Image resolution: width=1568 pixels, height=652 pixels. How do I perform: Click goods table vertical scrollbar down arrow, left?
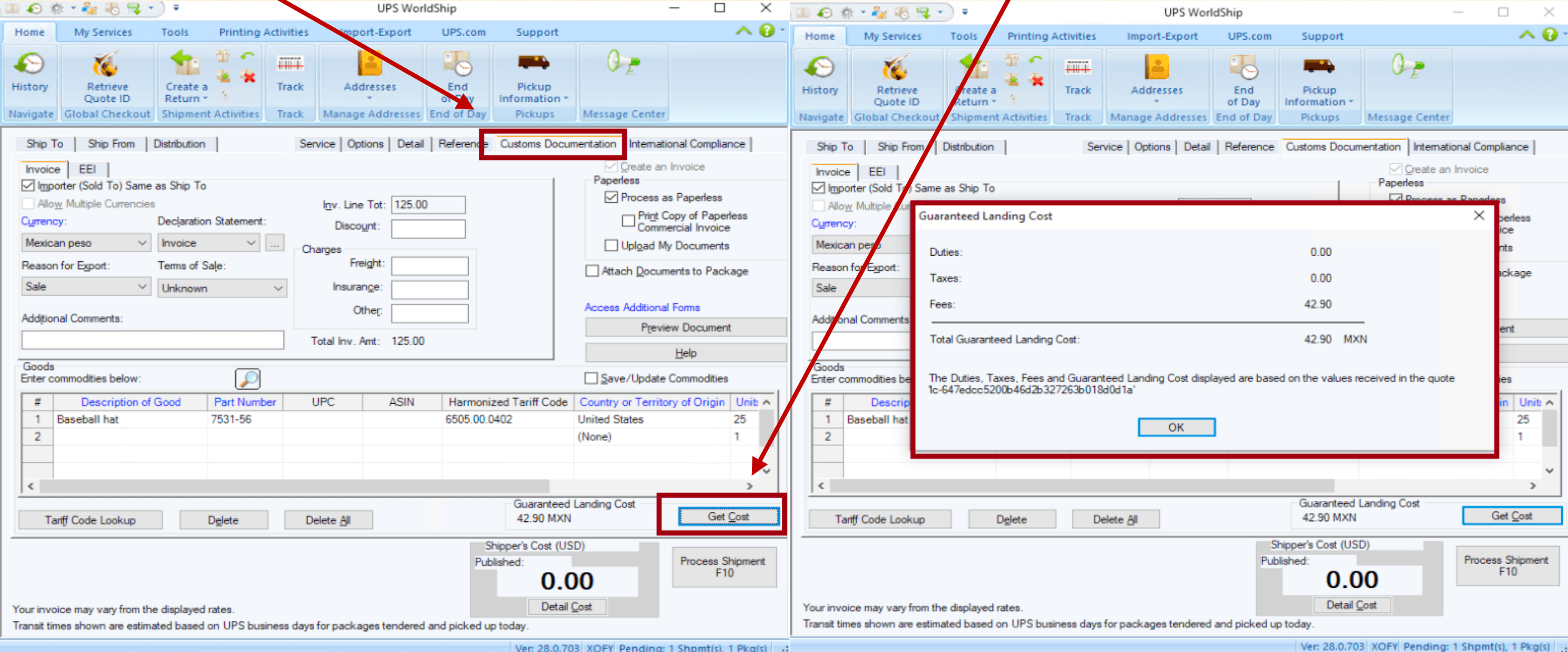[x=767, y=471]
